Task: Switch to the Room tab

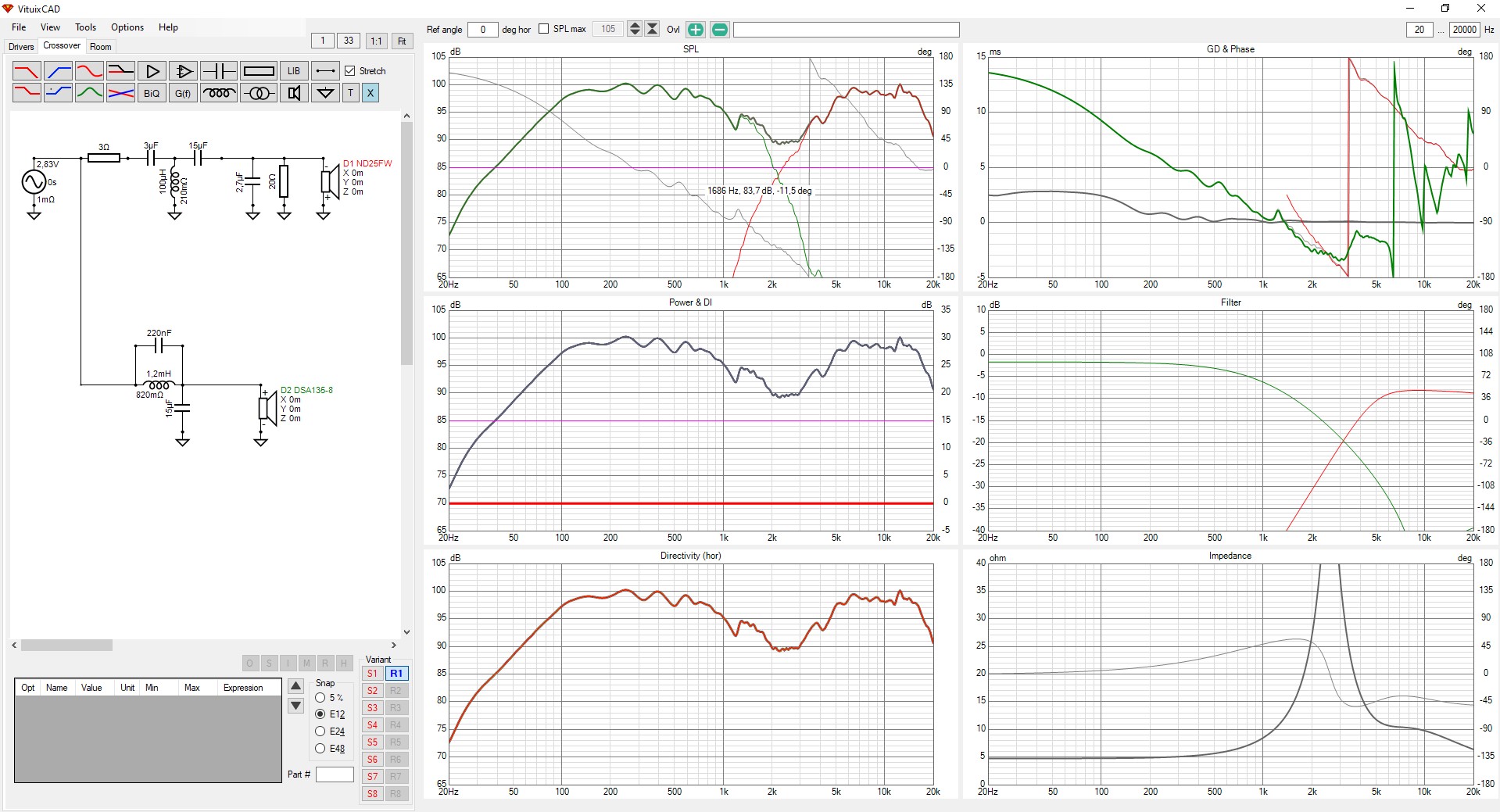Action: point(101,47)
